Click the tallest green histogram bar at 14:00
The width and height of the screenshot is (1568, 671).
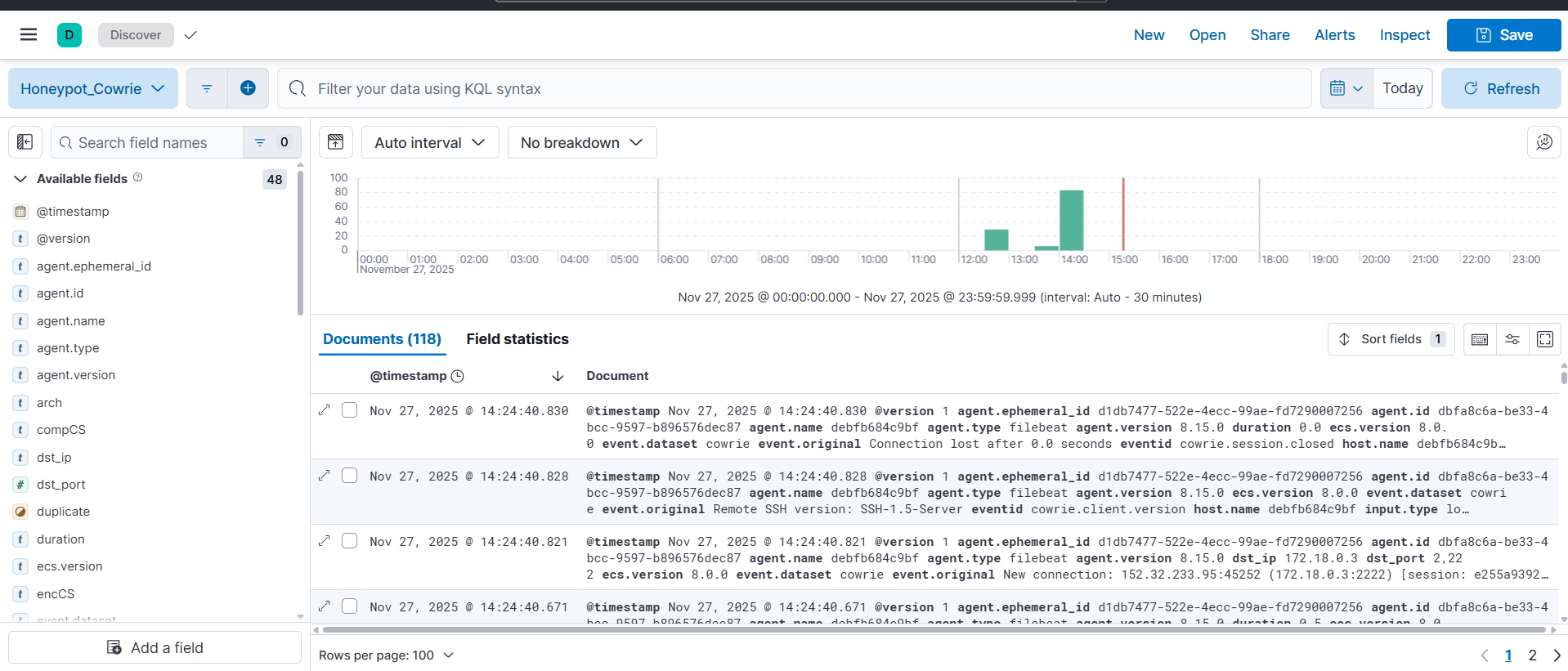tap(1071, 221)
